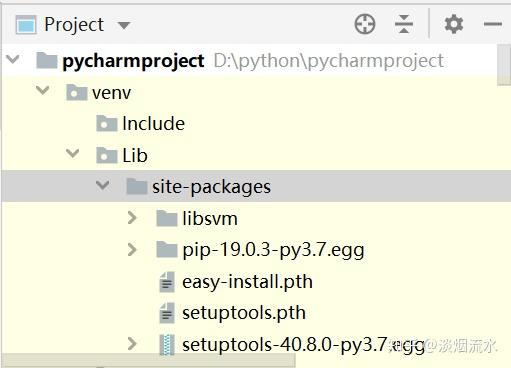Collapse the venv folder chevron
The width and height of the screenshot is (511, 368).
point(43,90)
